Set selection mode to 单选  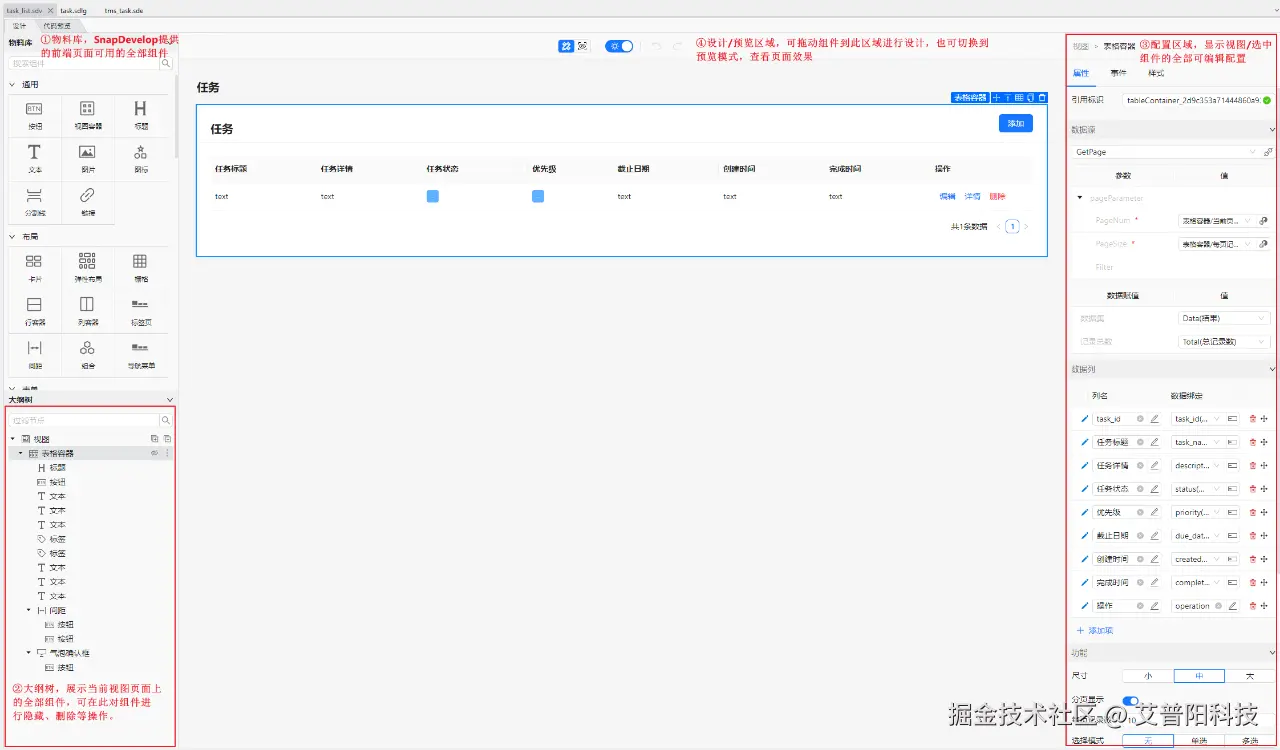1199,741
